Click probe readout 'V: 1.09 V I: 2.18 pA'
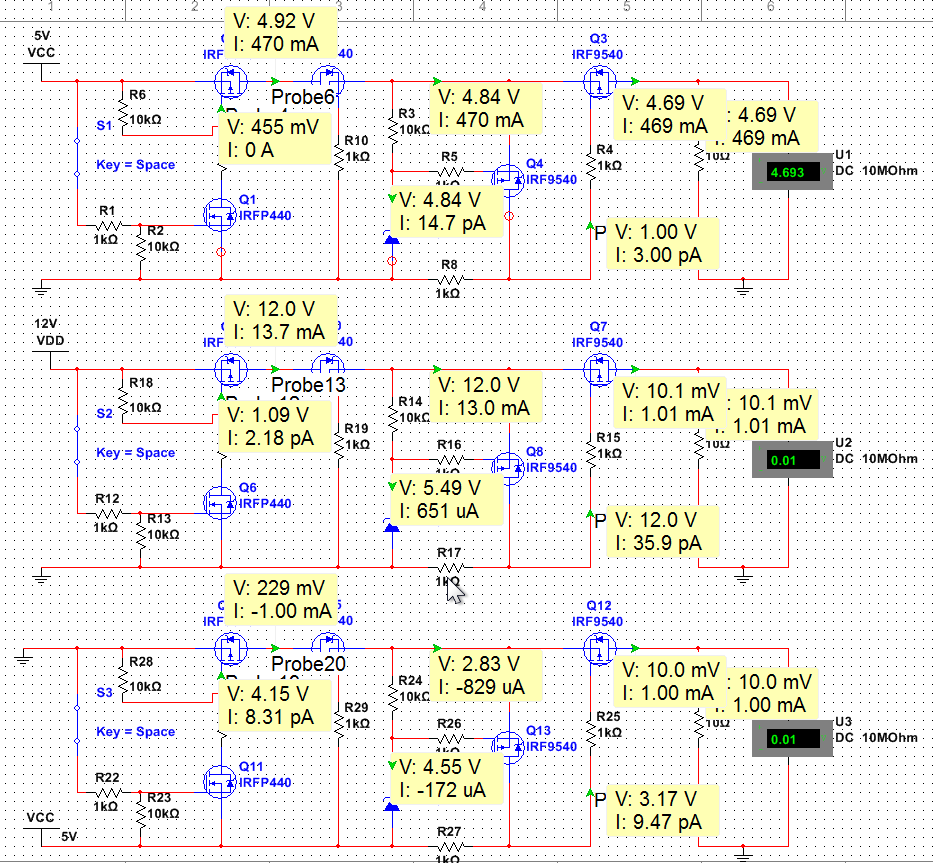 pyautogui.click(x=275, y=427)
